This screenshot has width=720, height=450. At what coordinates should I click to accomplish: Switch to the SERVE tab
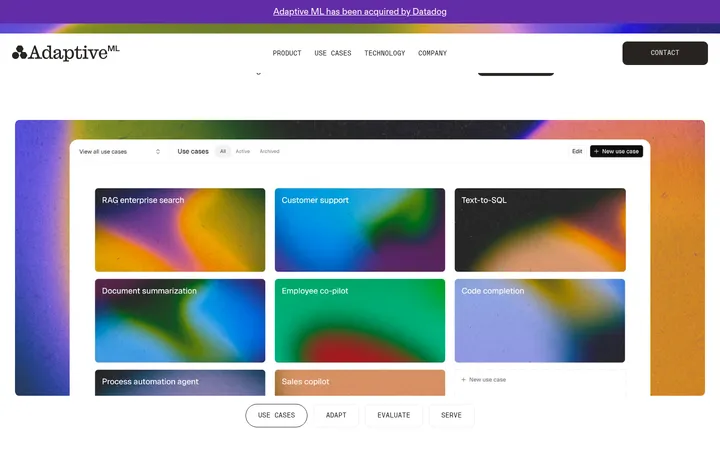pyautogui.click(x=451, y=415)
